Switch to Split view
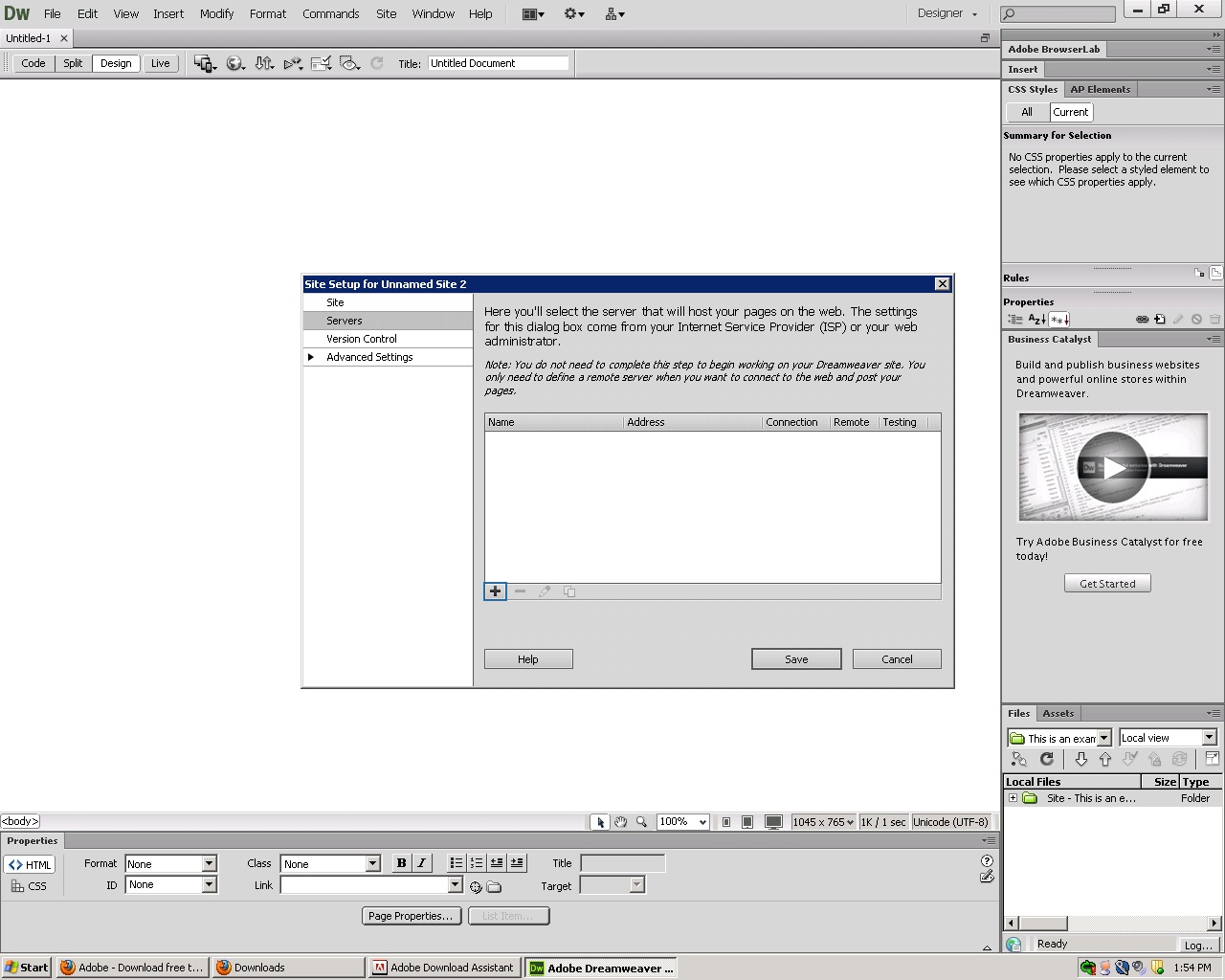This screenshot has width=1225, height=980. pos(73,63)
